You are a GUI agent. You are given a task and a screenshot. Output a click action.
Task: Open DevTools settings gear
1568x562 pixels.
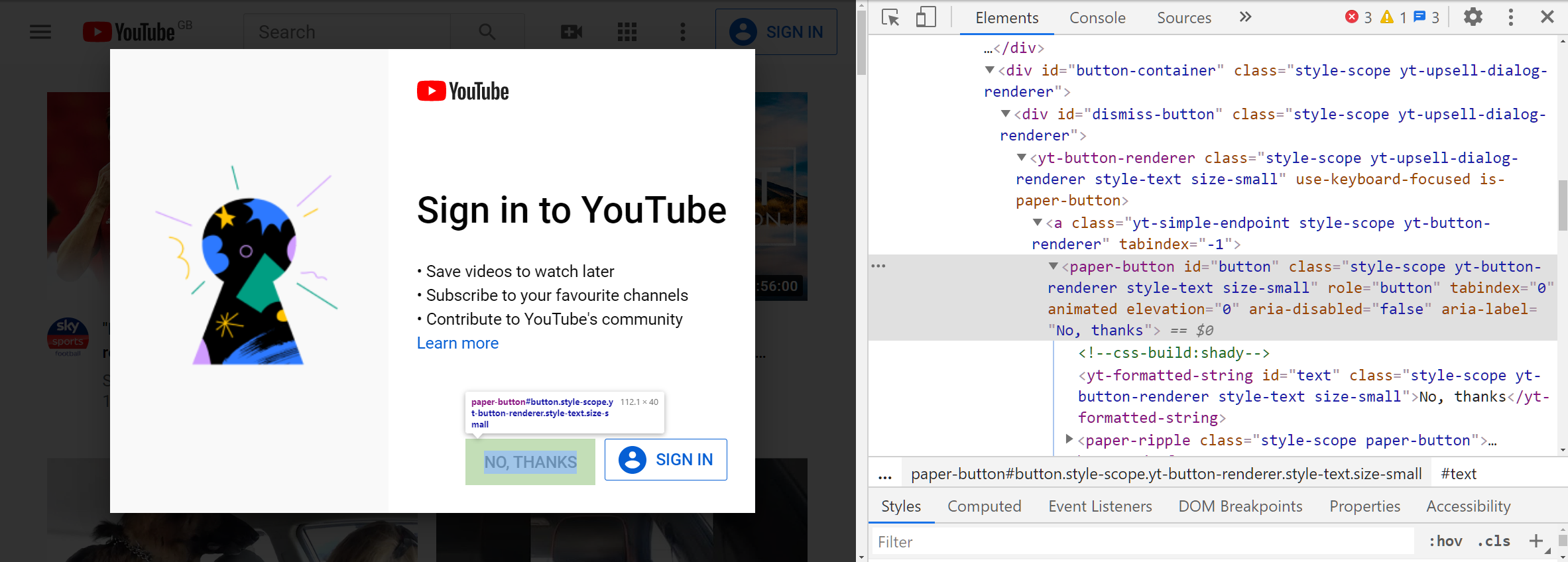click(x=1473, y=17)
